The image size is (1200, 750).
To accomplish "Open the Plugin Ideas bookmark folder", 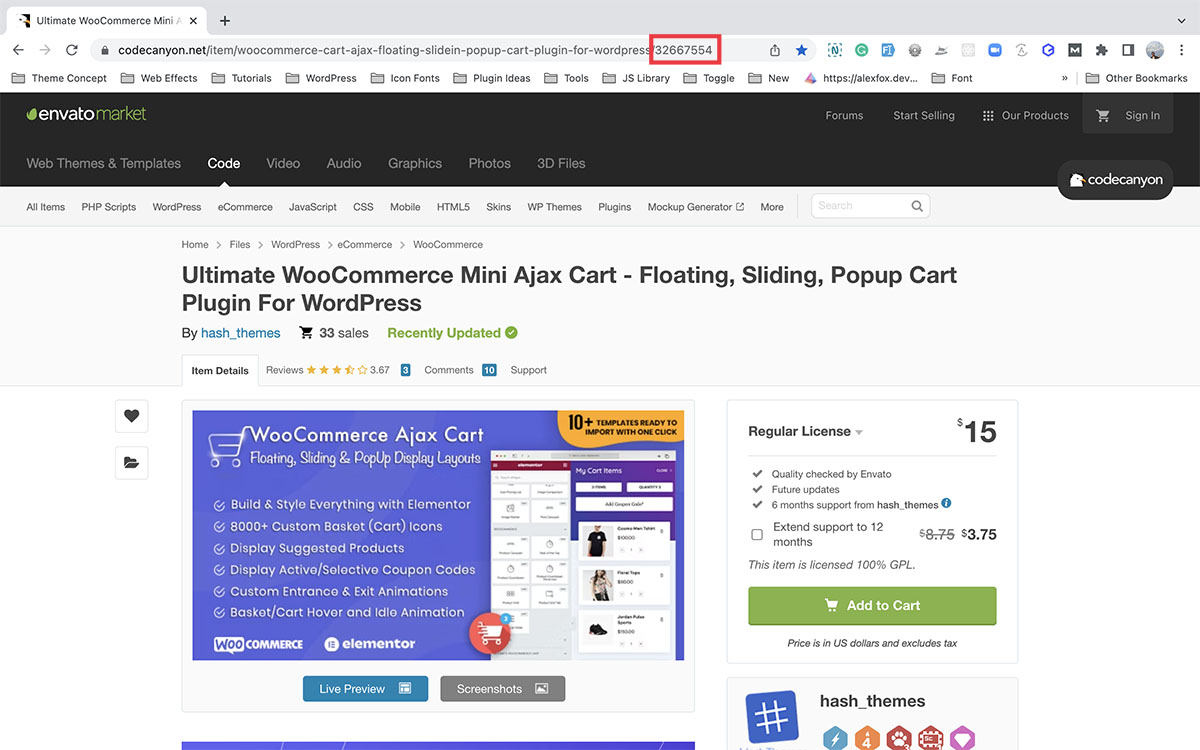I will [491, 78].
